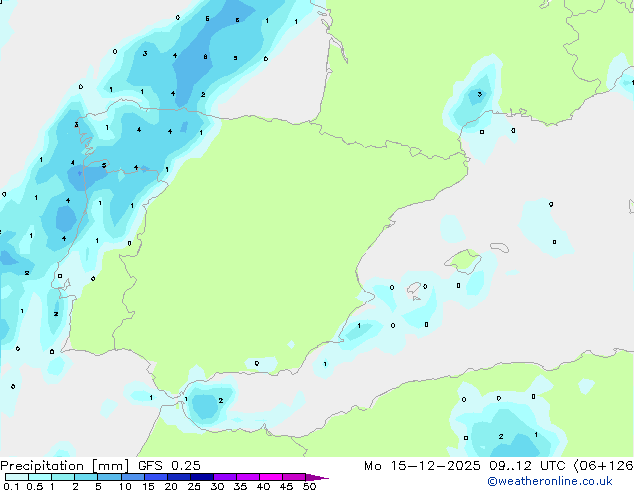The width and height of the screenshot is (634, 490).
Task: Click the 10–15 mm legend color swatch
Action: point(132,477)
